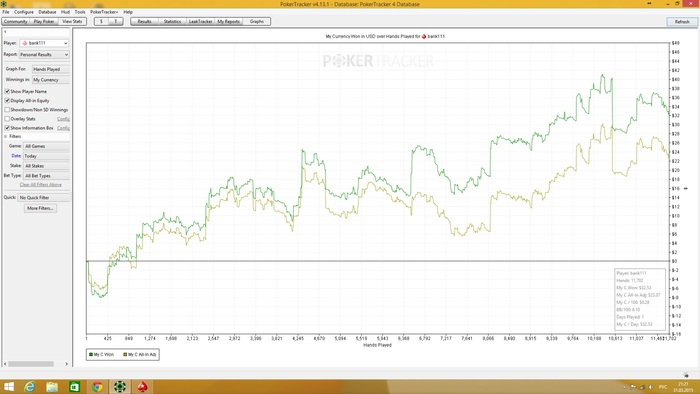Open the My Reports tab

229,21
